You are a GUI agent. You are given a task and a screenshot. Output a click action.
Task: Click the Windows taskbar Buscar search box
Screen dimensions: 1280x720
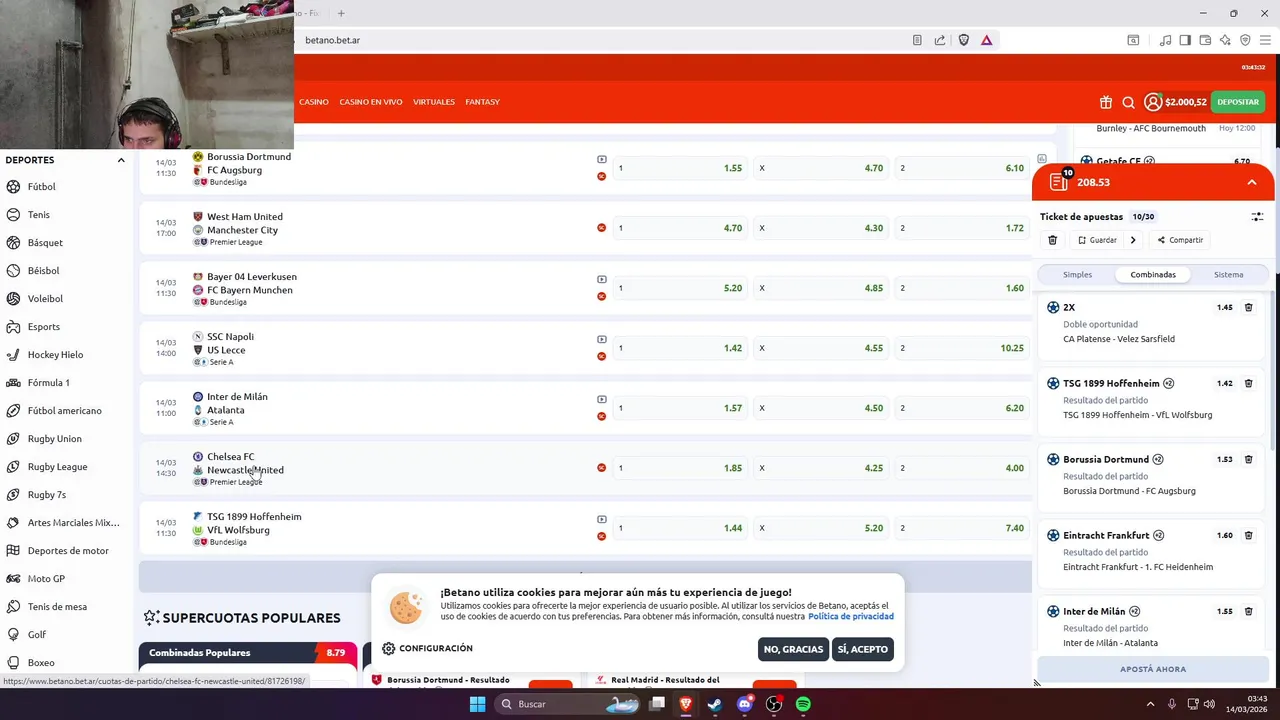coord(565,704)
